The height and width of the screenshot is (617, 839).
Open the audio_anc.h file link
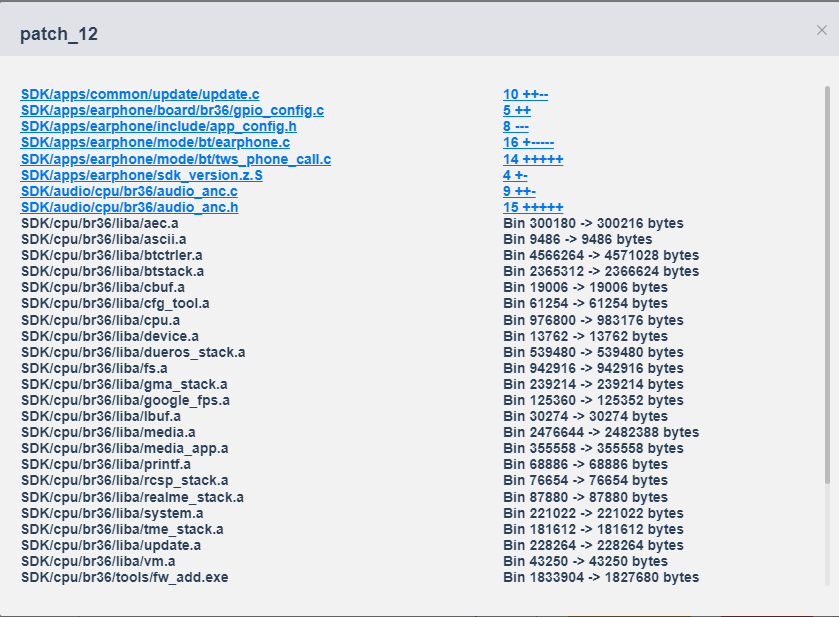point(129,208)
